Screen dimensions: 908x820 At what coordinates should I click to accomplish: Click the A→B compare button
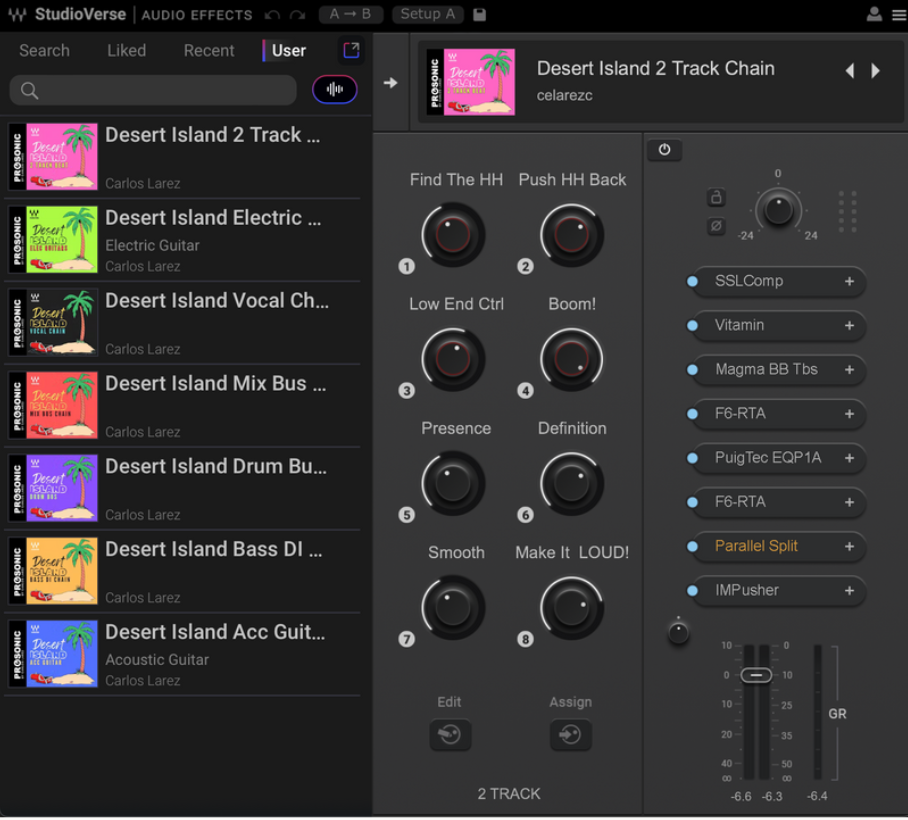tap(351, 14)
